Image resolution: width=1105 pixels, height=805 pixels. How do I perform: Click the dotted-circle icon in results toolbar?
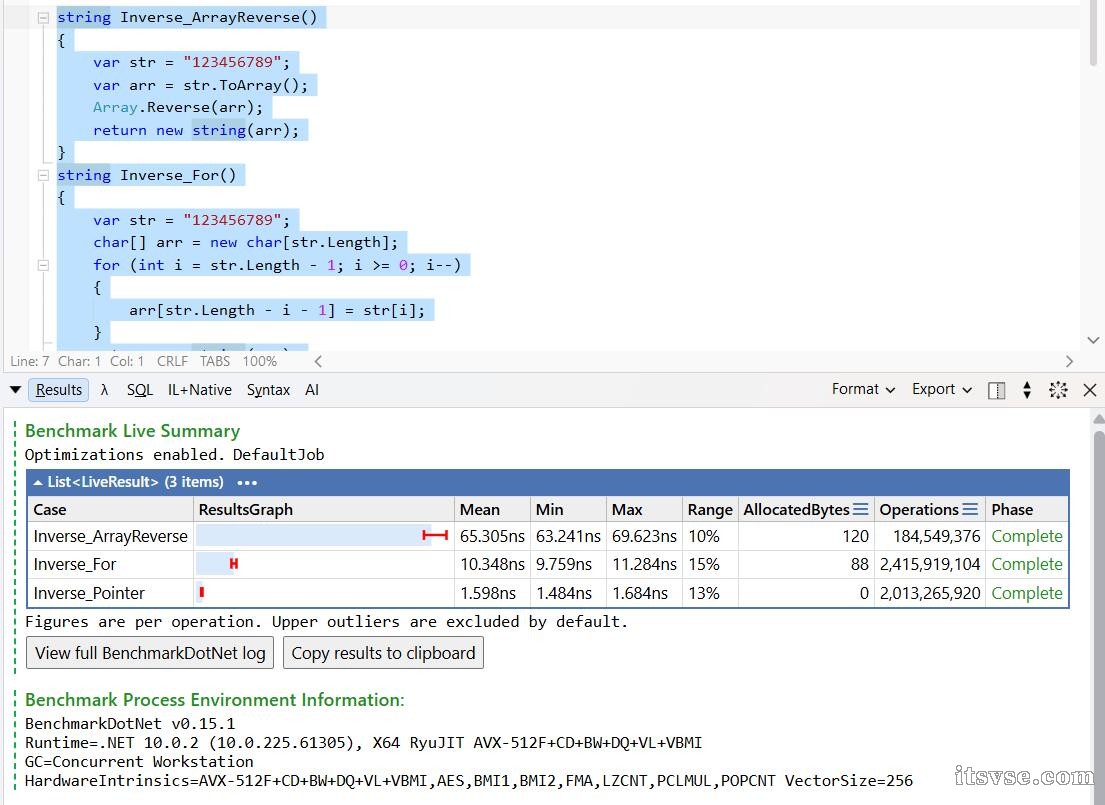pos(1058,391)
